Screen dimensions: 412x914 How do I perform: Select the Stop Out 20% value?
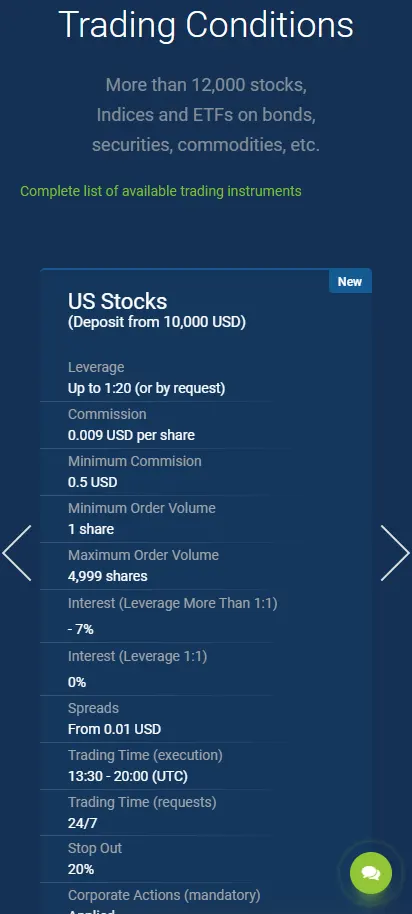(x=81, y=869)
